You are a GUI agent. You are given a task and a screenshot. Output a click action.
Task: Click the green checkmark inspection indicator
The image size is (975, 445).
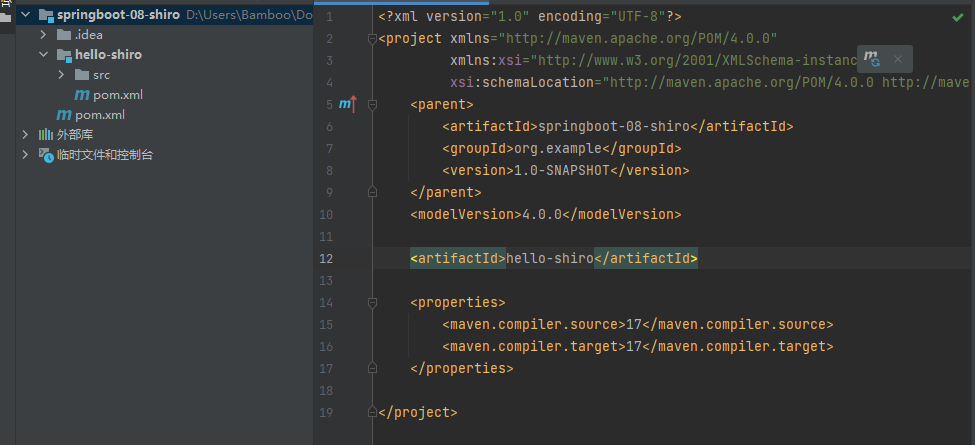[x=958, y=17]
